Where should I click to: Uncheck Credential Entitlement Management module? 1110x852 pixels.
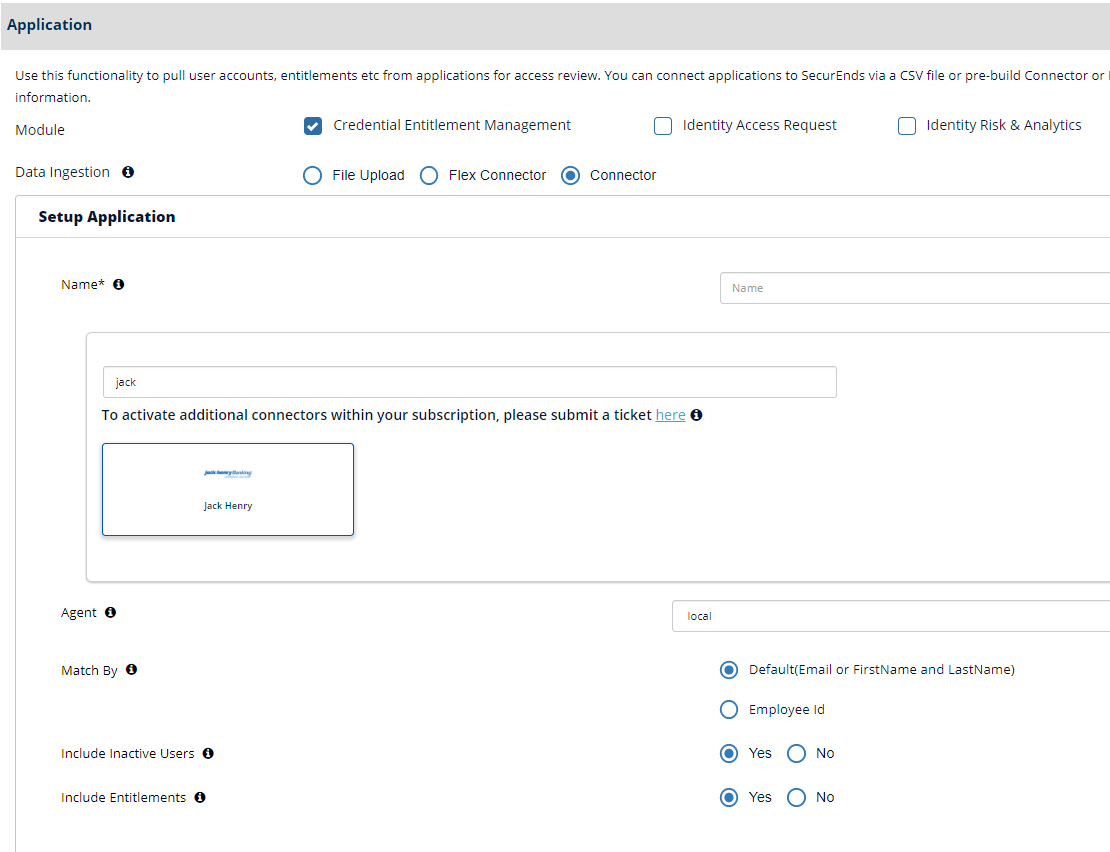pyautogui.click(x=313, y=126)
